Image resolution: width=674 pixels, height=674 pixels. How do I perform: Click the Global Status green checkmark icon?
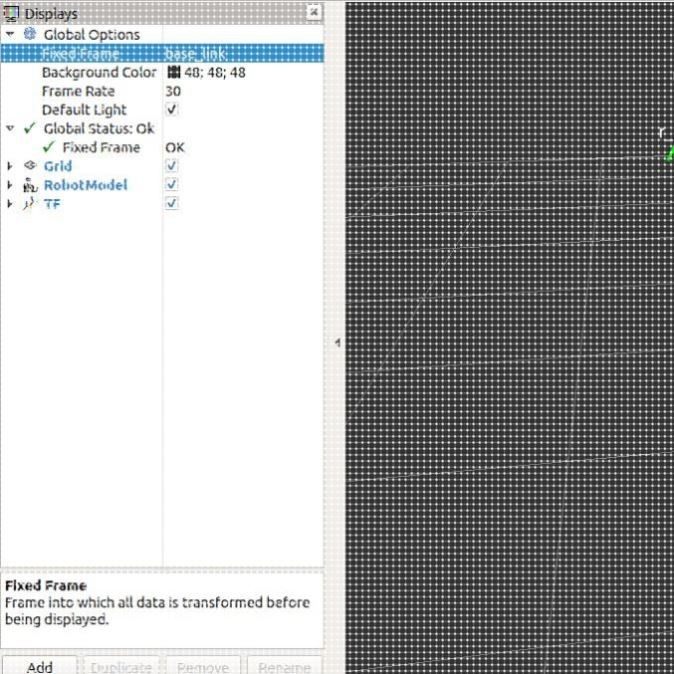30,128
